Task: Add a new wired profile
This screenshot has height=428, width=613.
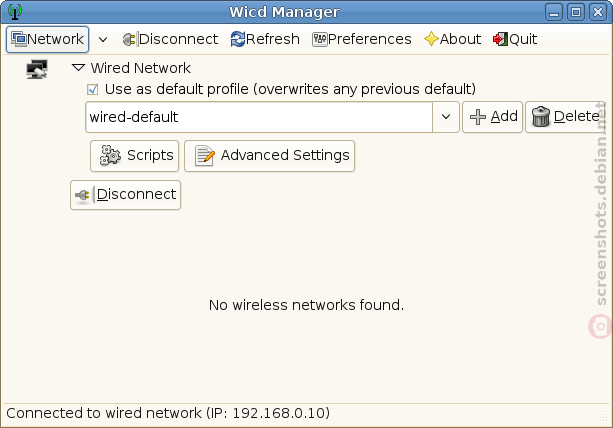Action: pos(493,117)
